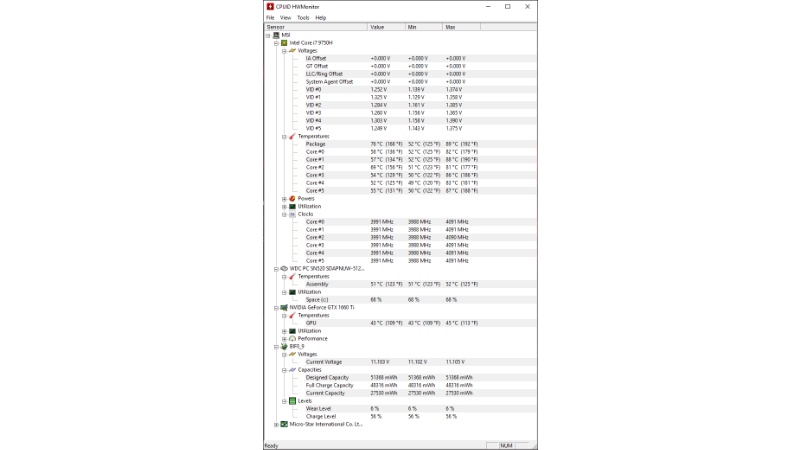This screenshot has height=450, width=800.
Task: Click the Powers flame icon
Action: pos(292,198)
